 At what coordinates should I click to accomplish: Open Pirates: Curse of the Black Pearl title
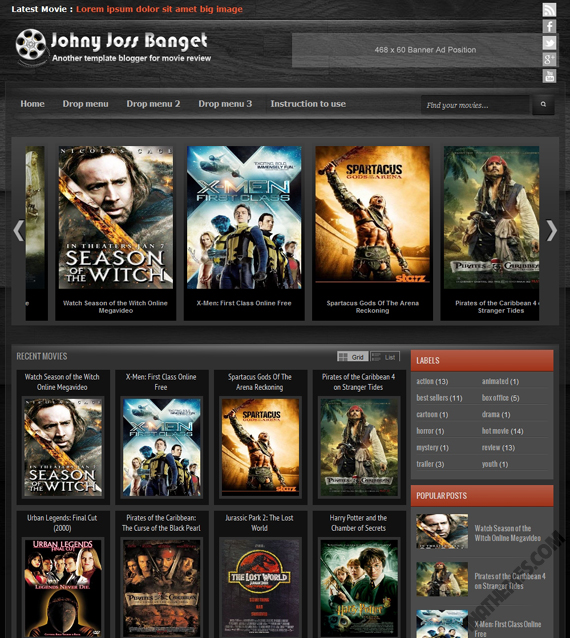[161, 523]
